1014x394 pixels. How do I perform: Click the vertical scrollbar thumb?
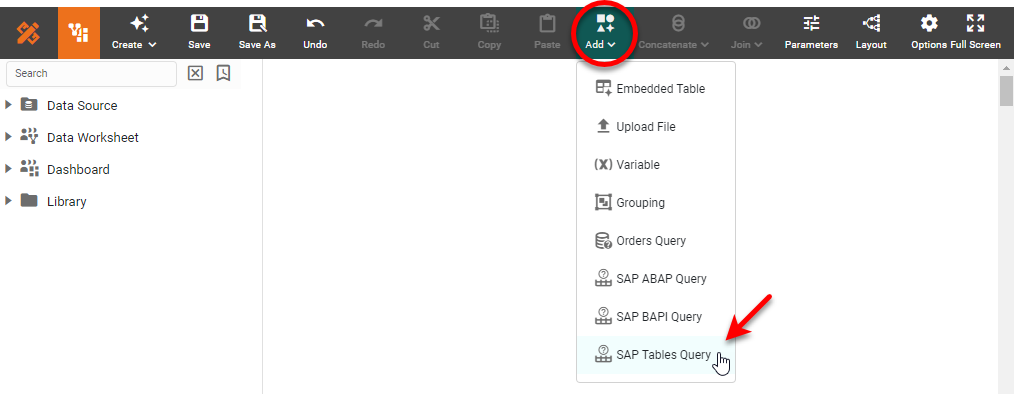(x=1006, y=91)
